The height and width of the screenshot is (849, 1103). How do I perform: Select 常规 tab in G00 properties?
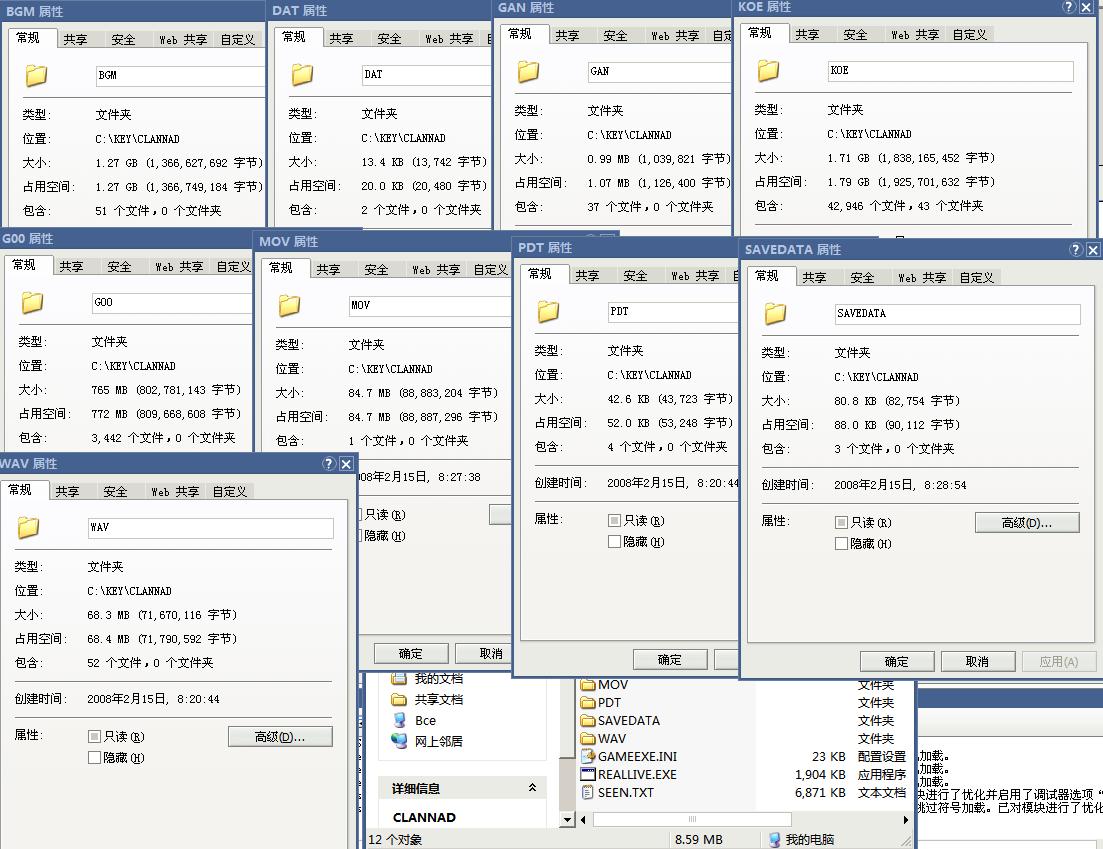24,265
